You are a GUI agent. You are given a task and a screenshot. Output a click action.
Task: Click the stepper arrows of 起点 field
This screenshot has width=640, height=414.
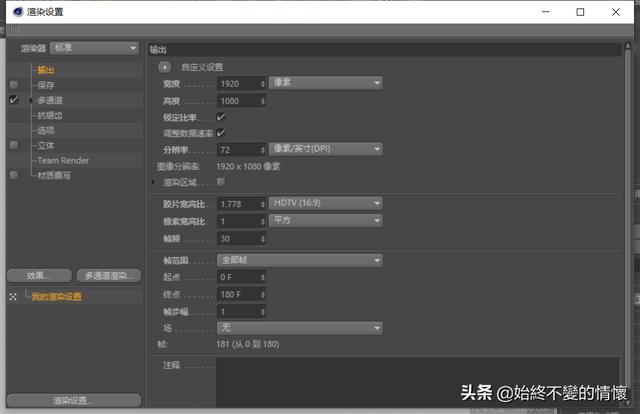[263, 277]
